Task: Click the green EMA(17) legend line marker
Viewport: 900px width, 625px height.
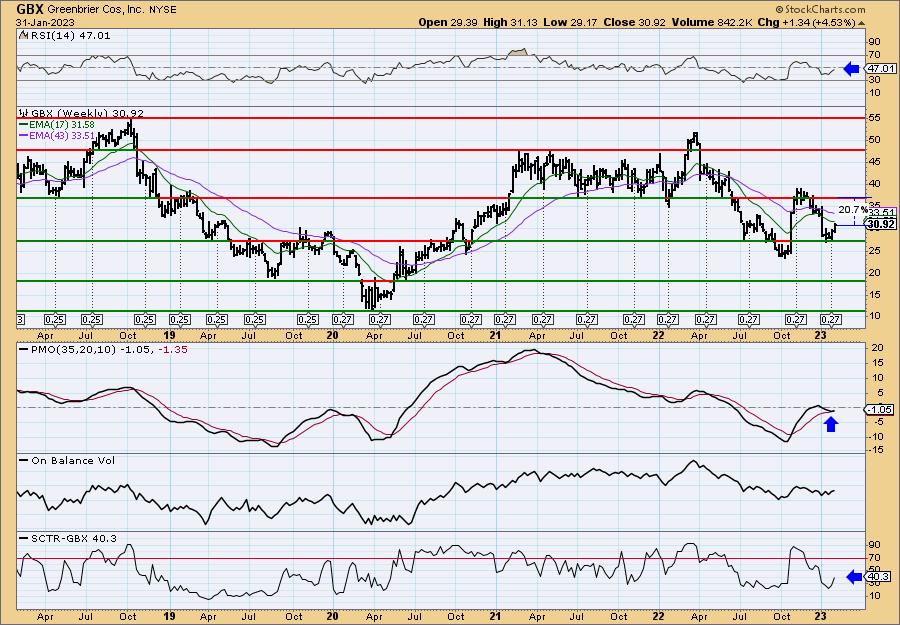Action: coord(24,124)
